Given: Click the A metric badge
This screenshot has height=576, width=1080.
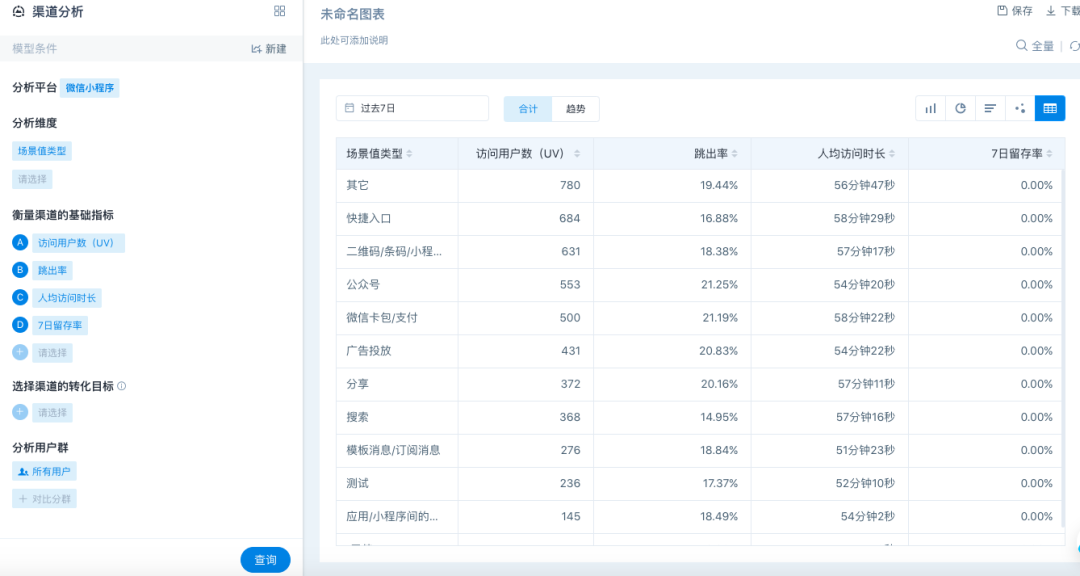Looking at the screenshot, I should 20,243.
